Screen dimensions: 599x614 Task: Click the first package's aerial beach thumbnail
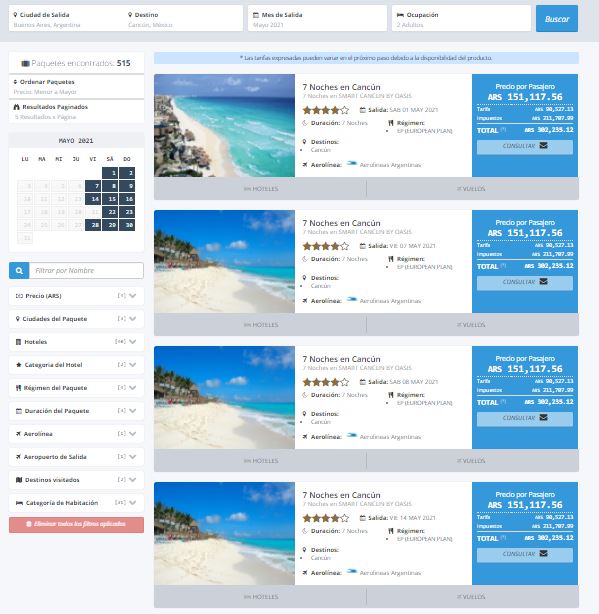point(224,125)
